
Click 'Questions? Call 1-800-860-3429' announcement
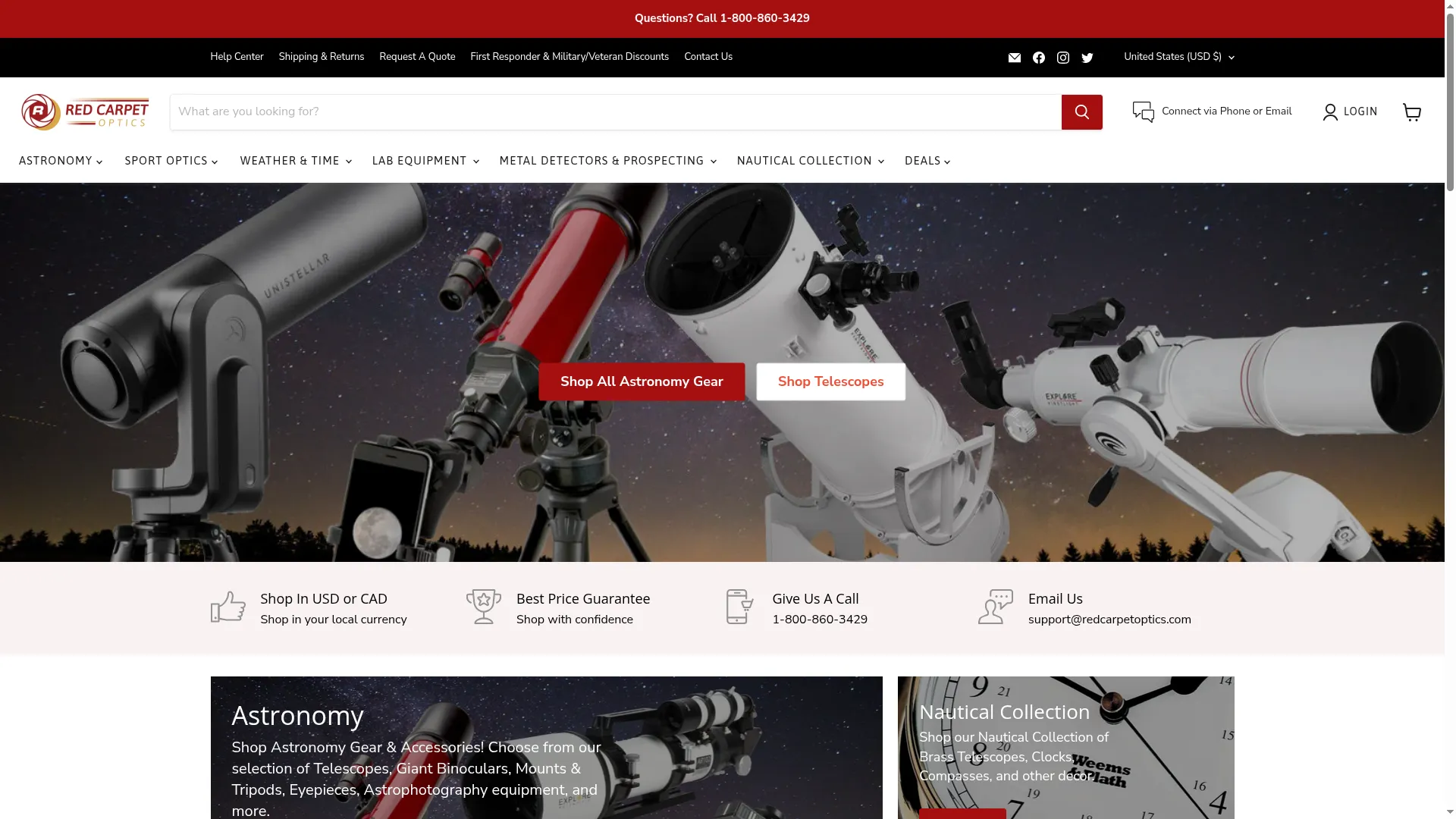click(722, 18)
